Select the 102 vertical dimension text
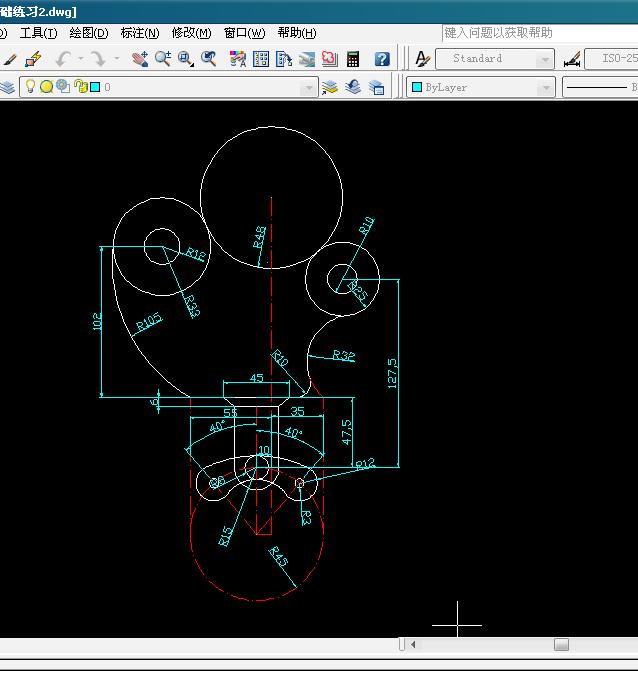The width and height of the screenshot is (638, 683). 97,321
